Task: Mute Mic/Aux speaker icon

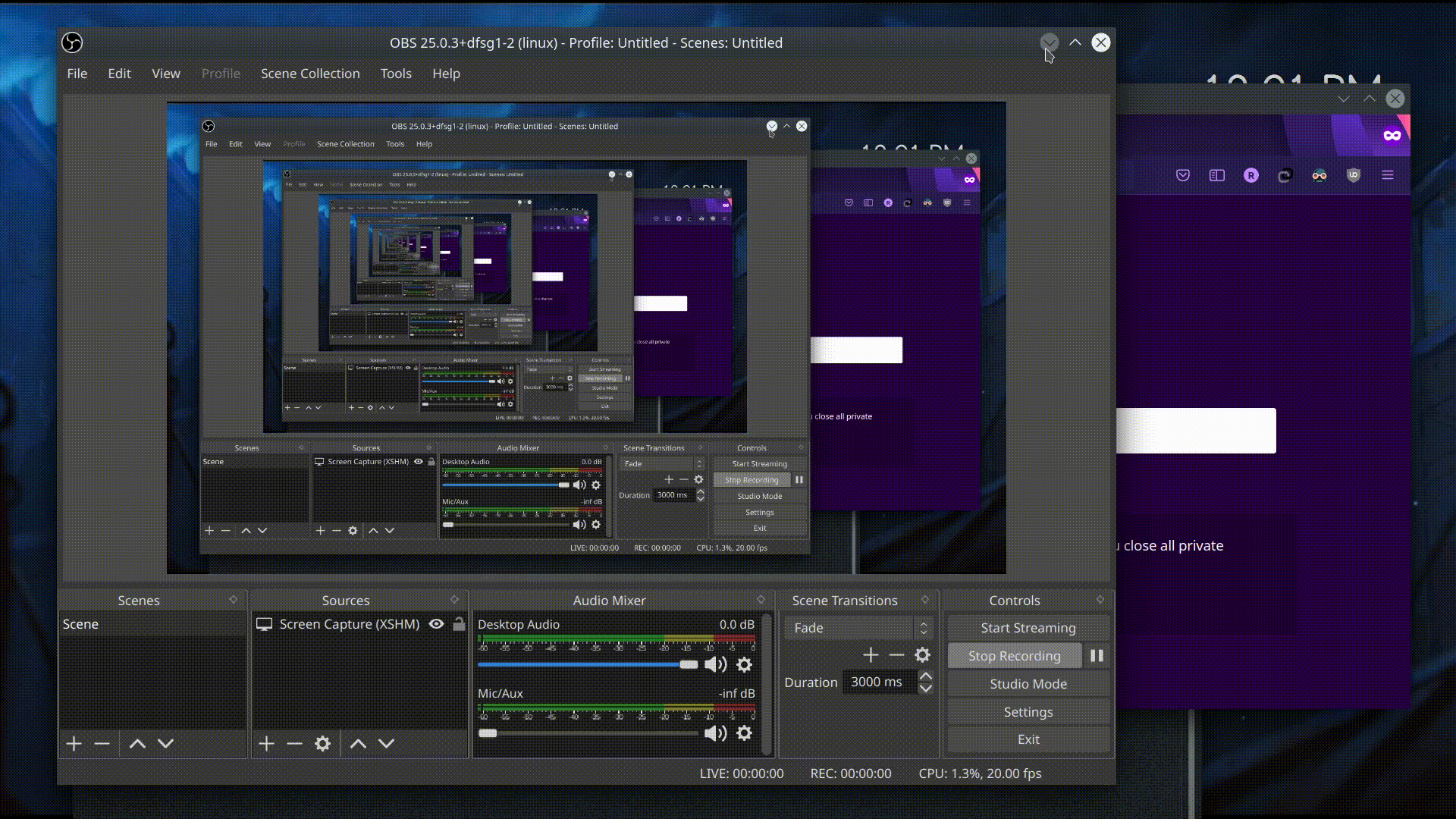Action: 715,733
